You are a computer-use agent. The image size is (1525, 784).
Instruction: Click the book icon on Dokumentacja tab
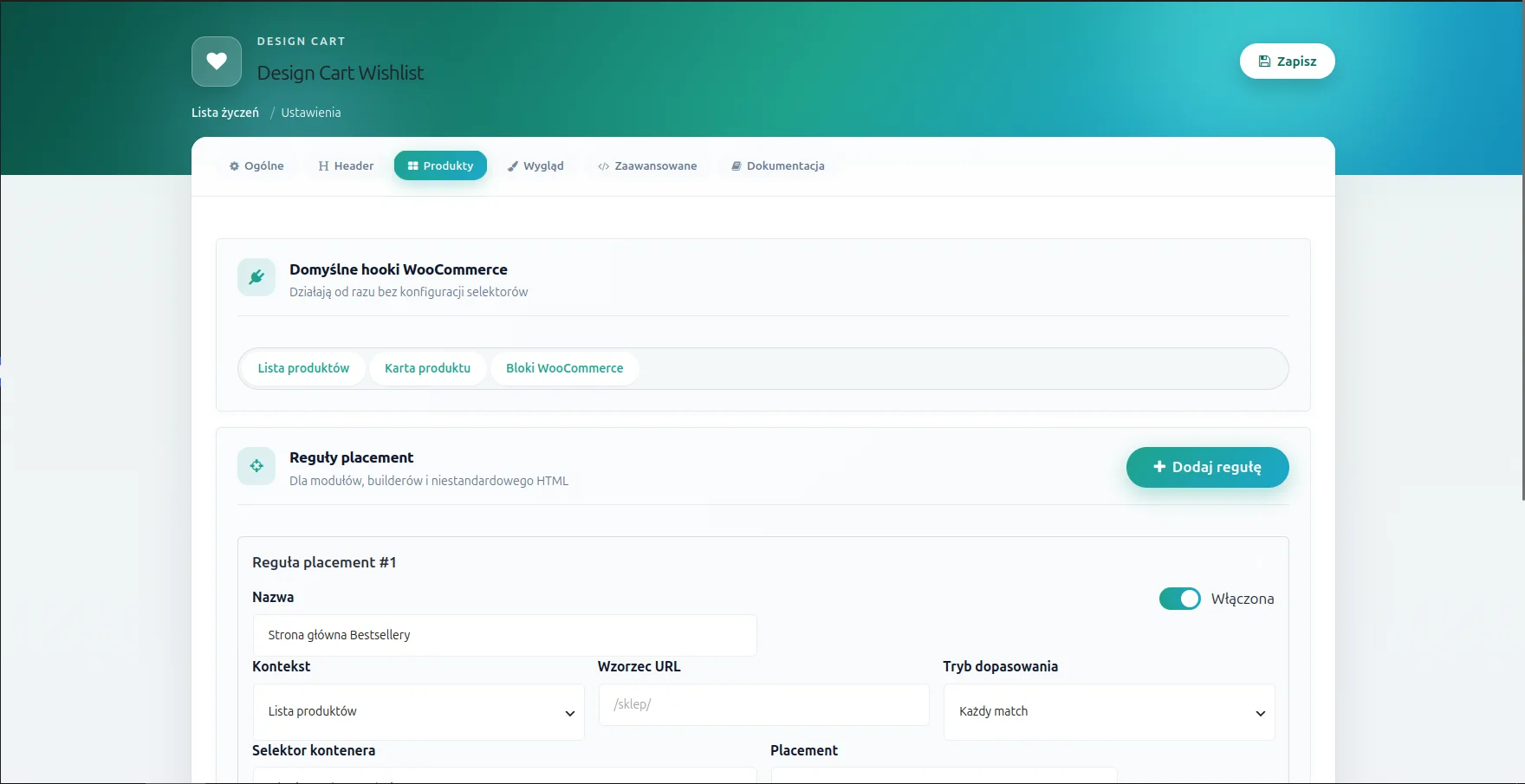pyautogui.click(x=737, y=166)
